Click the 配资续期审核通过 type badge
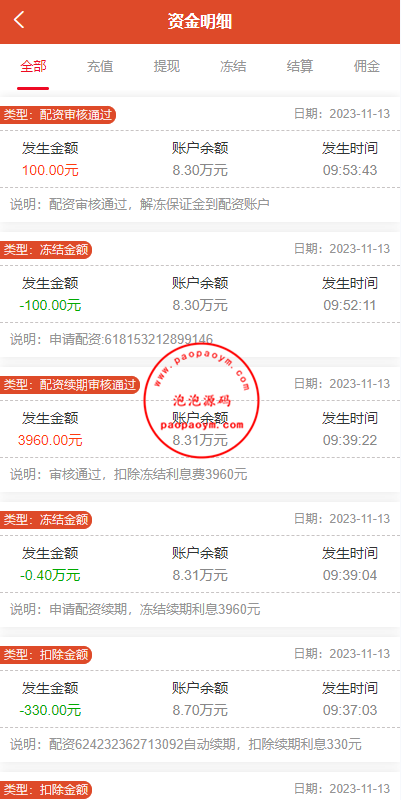401x800 pixels. click(70, 385)
